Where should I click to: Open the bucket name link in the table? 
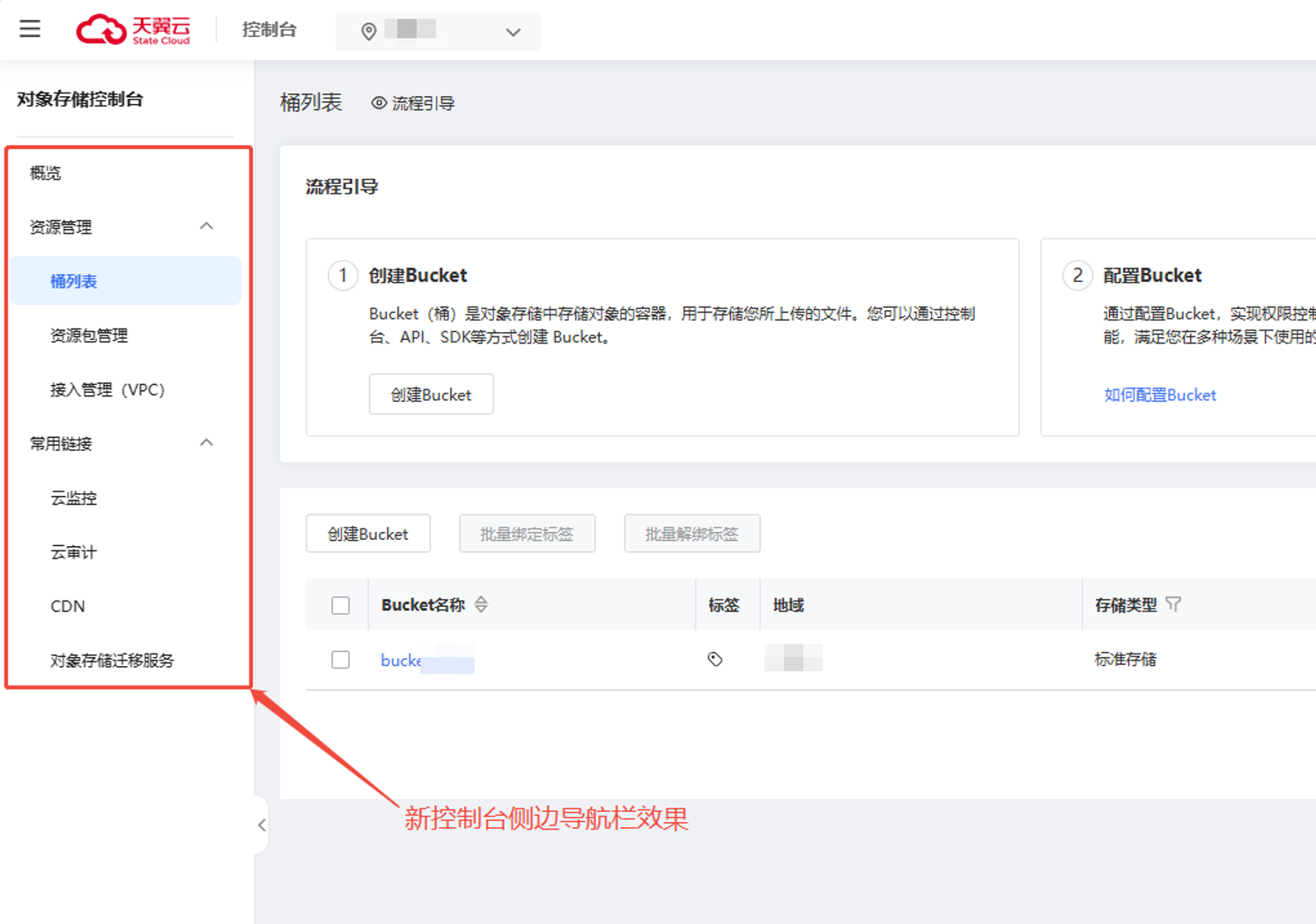[402, 660]
